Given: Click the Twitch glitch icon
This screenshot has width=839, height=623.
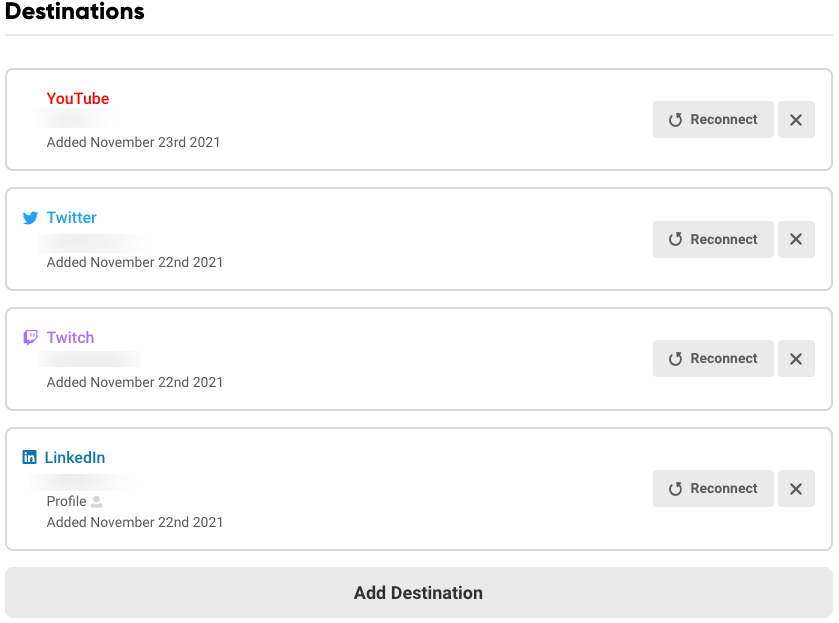Looking at the screenshot, I should [29, 337].
